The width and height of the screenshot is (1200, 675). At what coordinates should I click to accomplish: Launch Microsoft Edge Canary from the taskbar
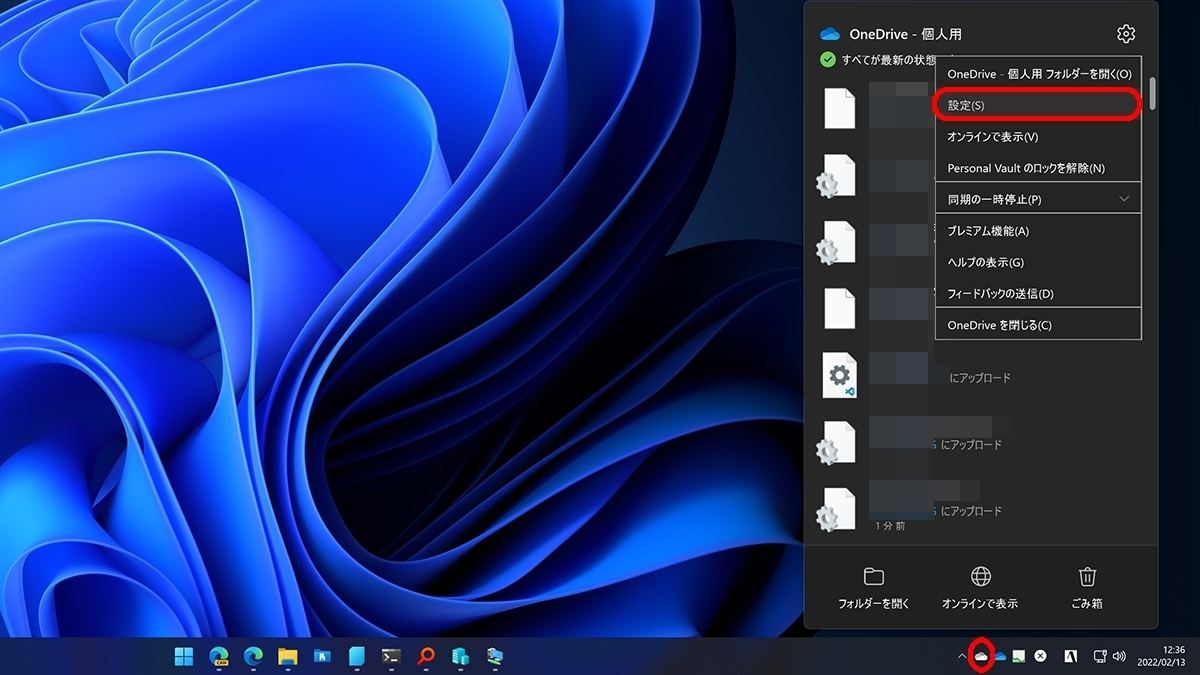[219, 656]
